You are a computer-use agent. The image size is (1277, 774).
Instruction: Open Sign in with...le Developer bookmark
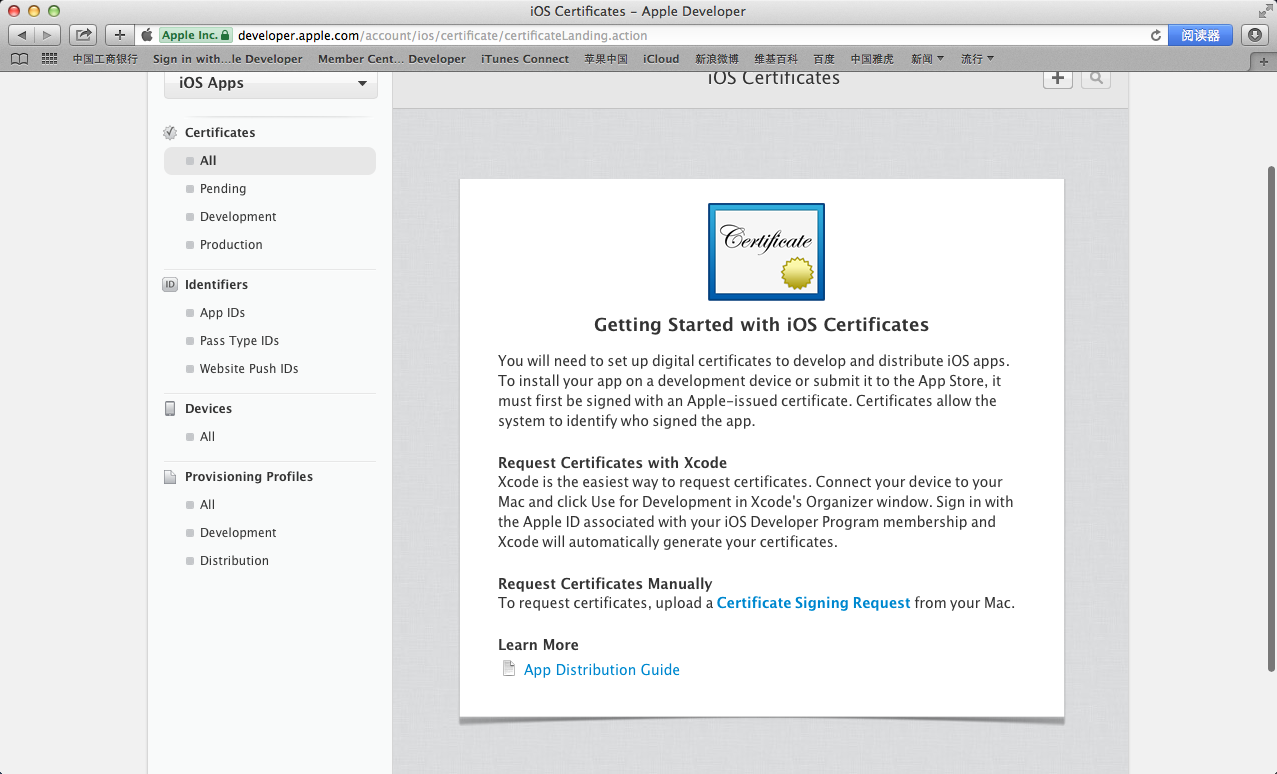point(228,59)
